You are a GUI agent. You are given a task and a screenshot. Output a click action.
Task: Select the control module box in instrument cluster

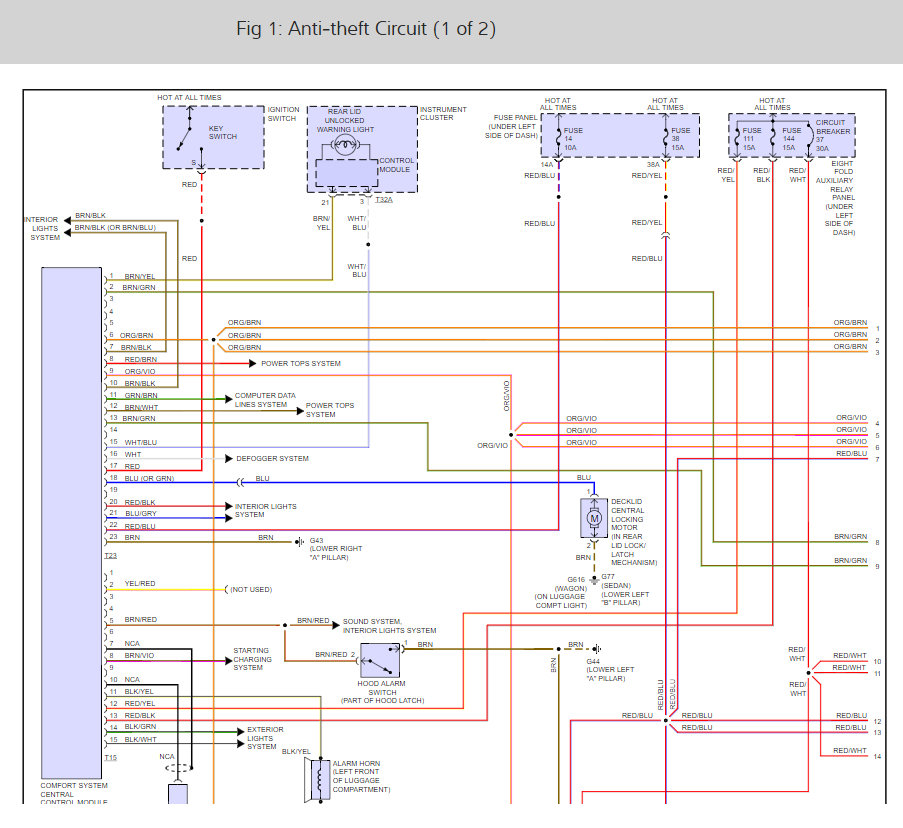(346, 172)
